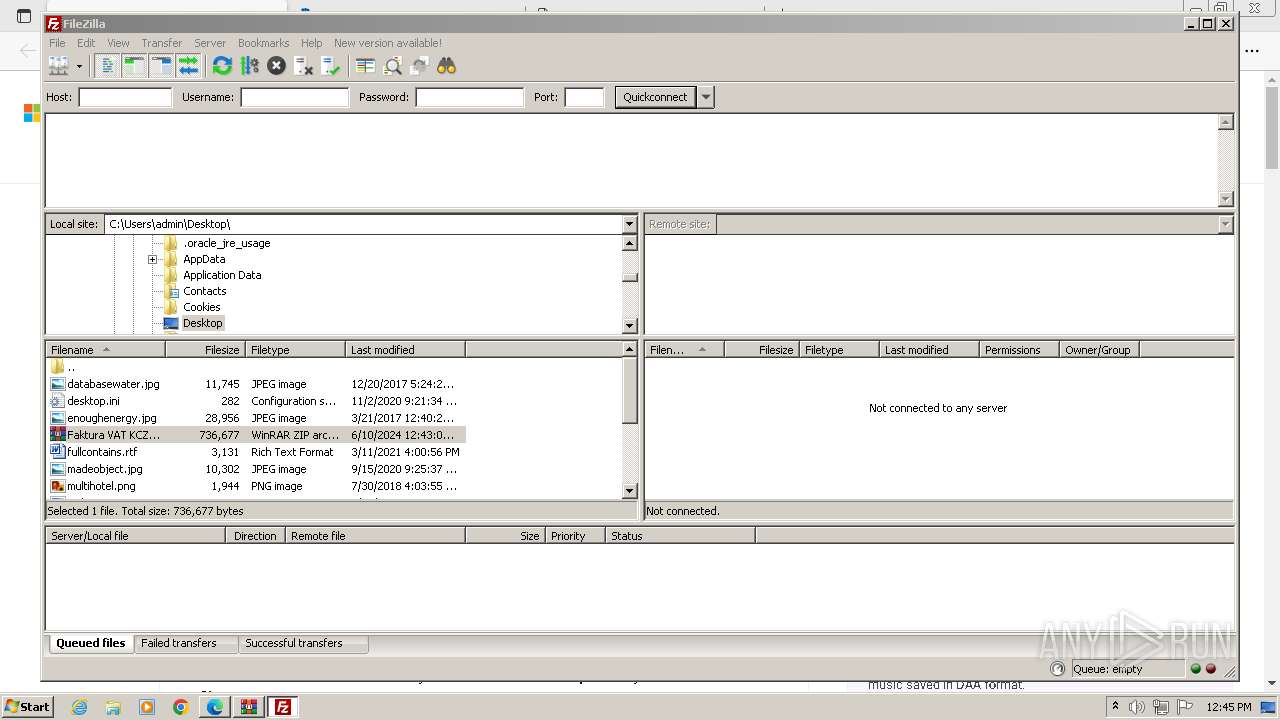Open the directory listing filters dialog

365,66
